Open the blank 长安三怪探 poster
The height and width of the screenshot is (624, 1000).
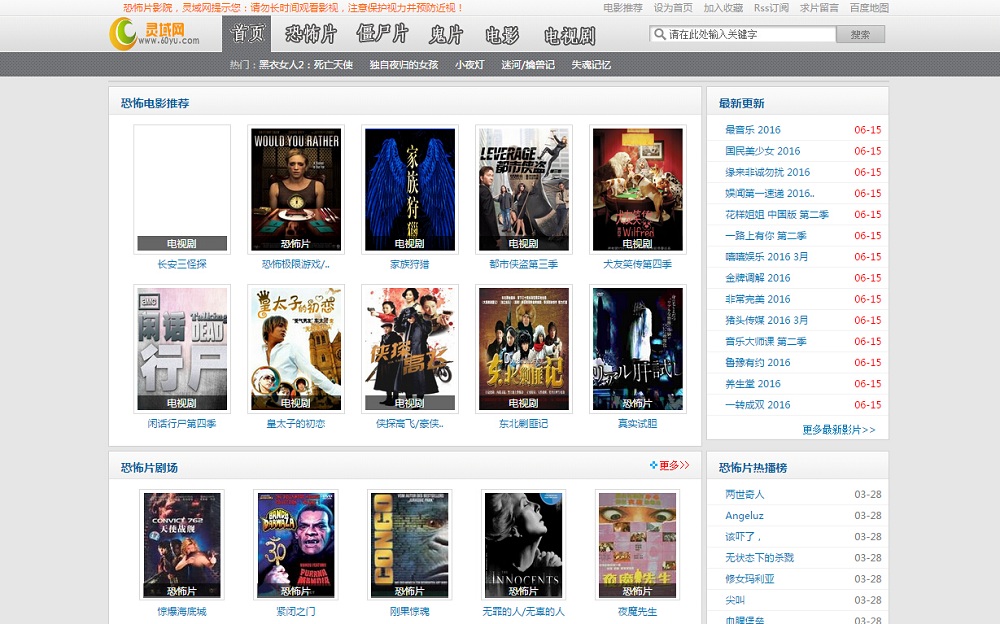(x=182, y=189)
